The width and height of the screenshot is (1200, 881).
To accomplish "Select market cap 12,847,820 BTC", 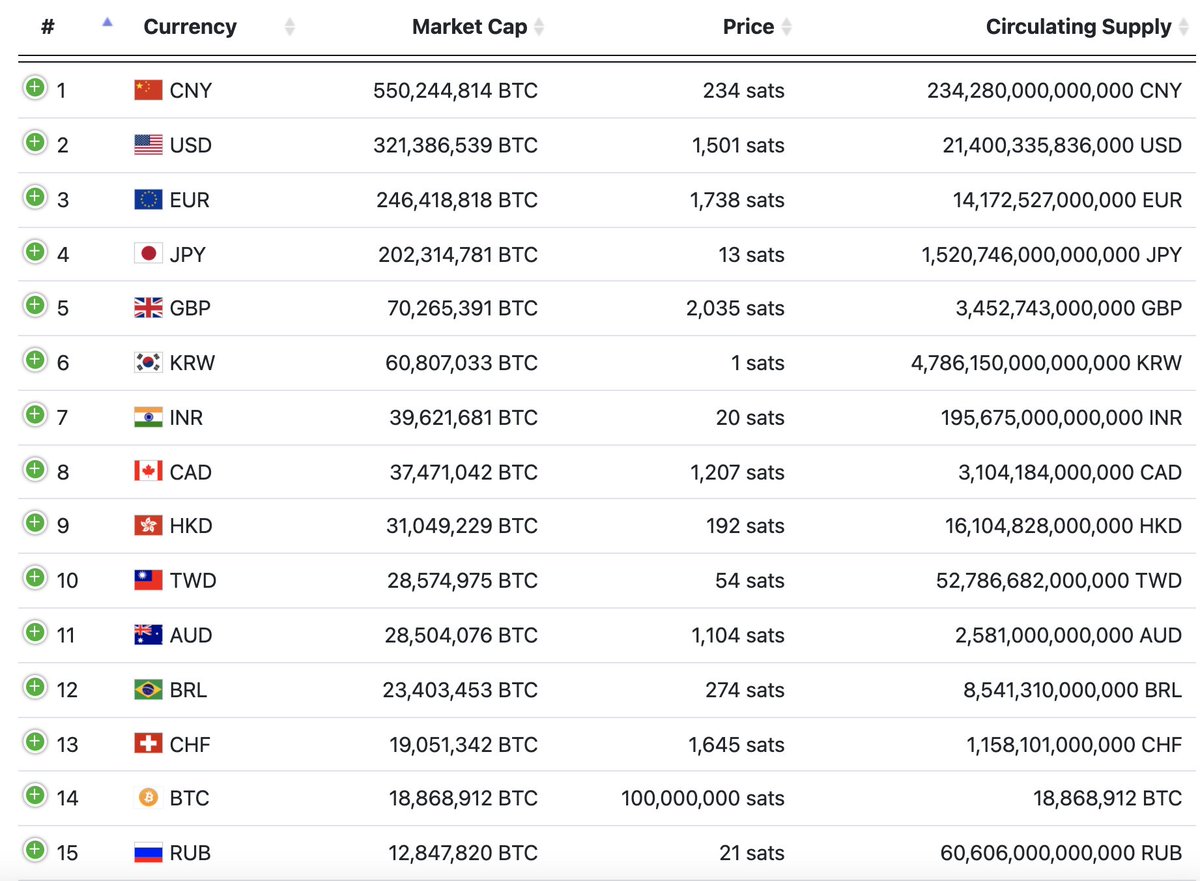I will 463,853.
